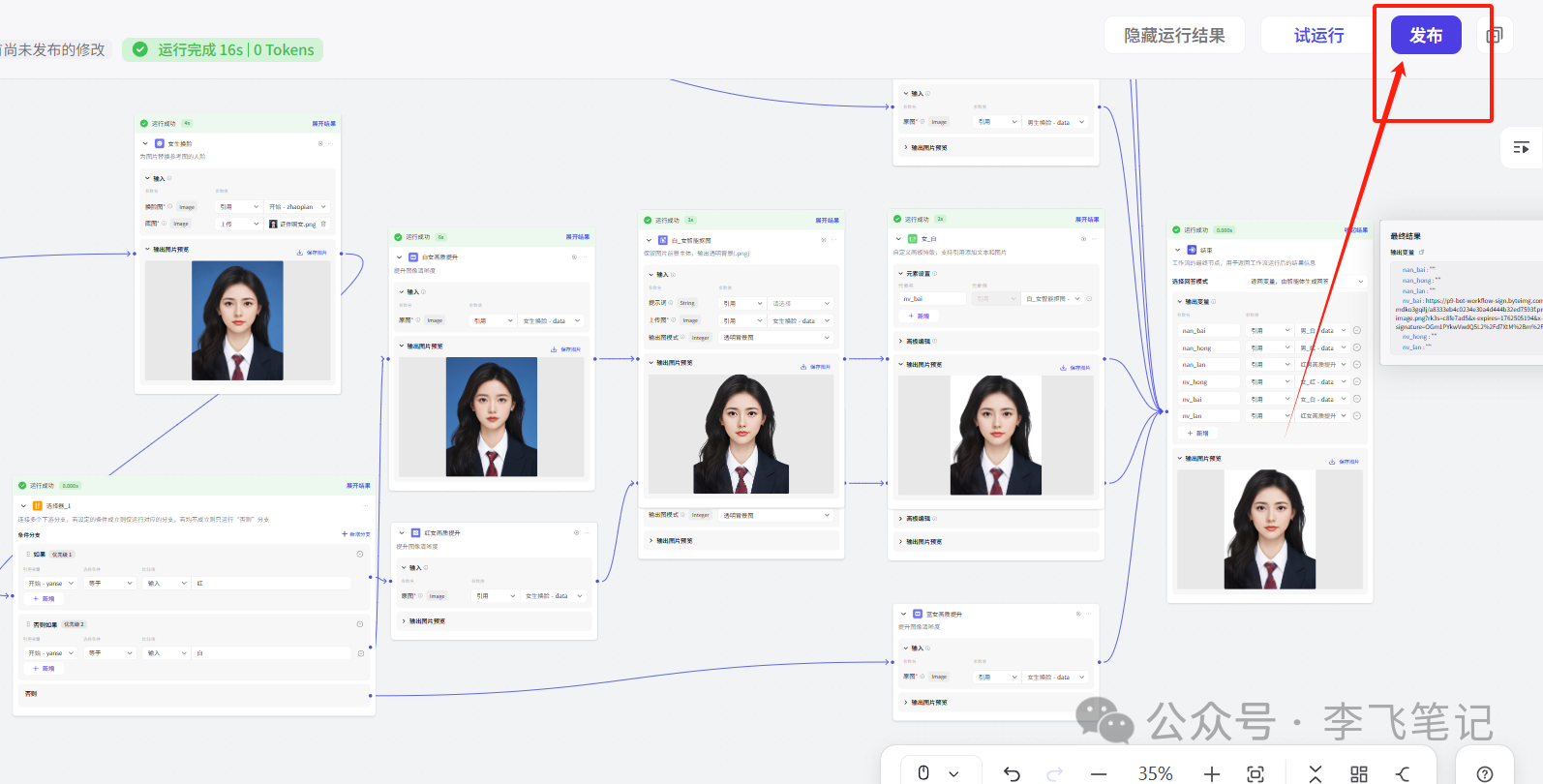Click the 白_女智能抠图 node icon
Screen dimensions: 1543x784
(x=663, y=240)
